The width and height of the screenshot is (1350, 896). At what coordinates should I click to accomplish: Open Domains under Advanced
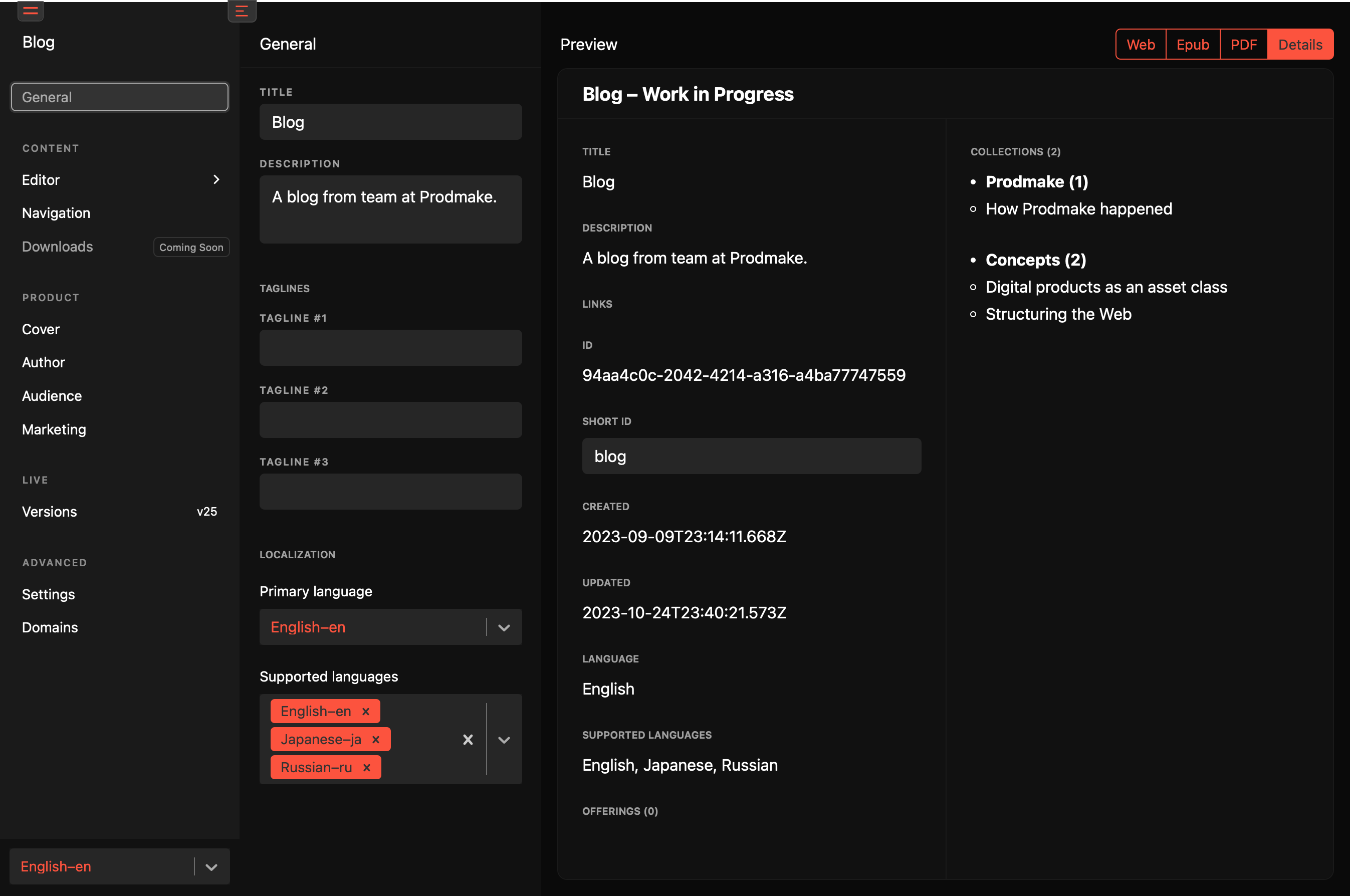[x=50, y=627]
